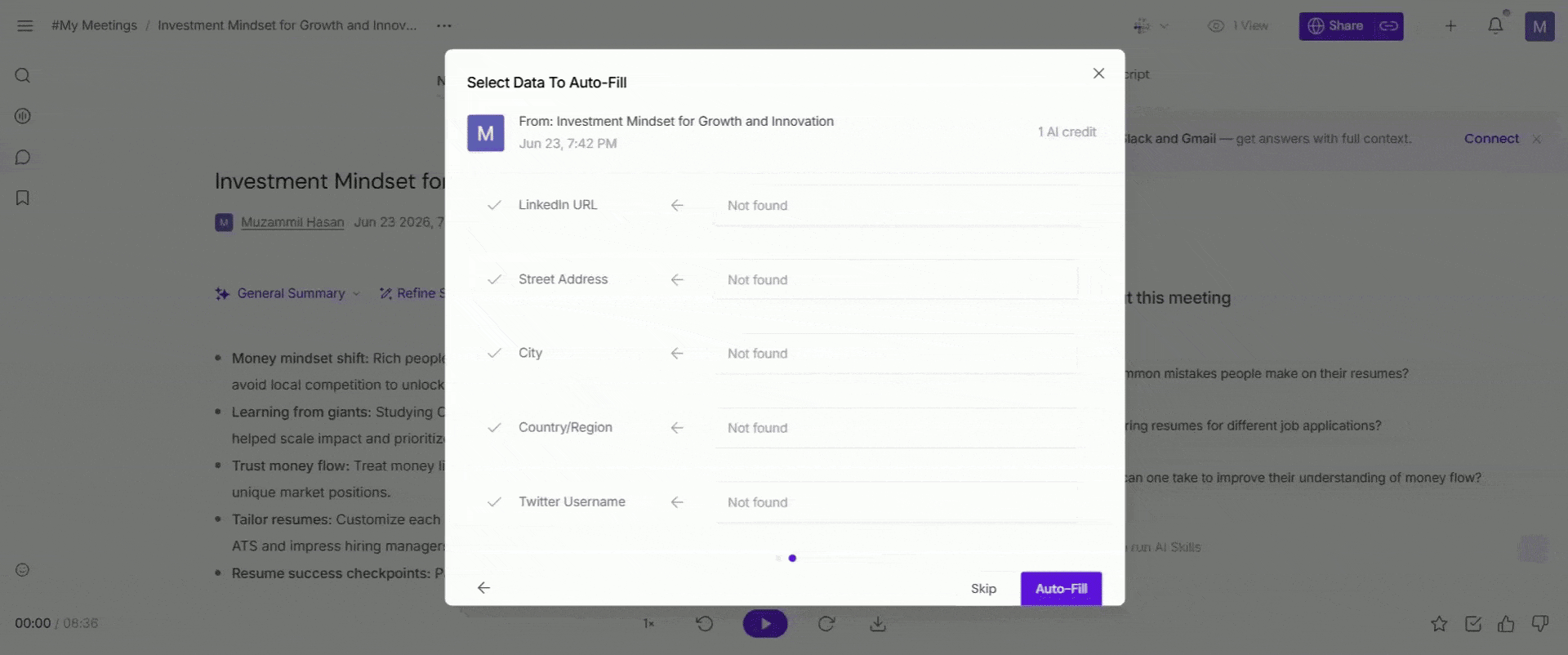This screenshot has height=655, width=1568.
Task: Click suggested question about resume mistakes
Action: tap(1267, 373)
